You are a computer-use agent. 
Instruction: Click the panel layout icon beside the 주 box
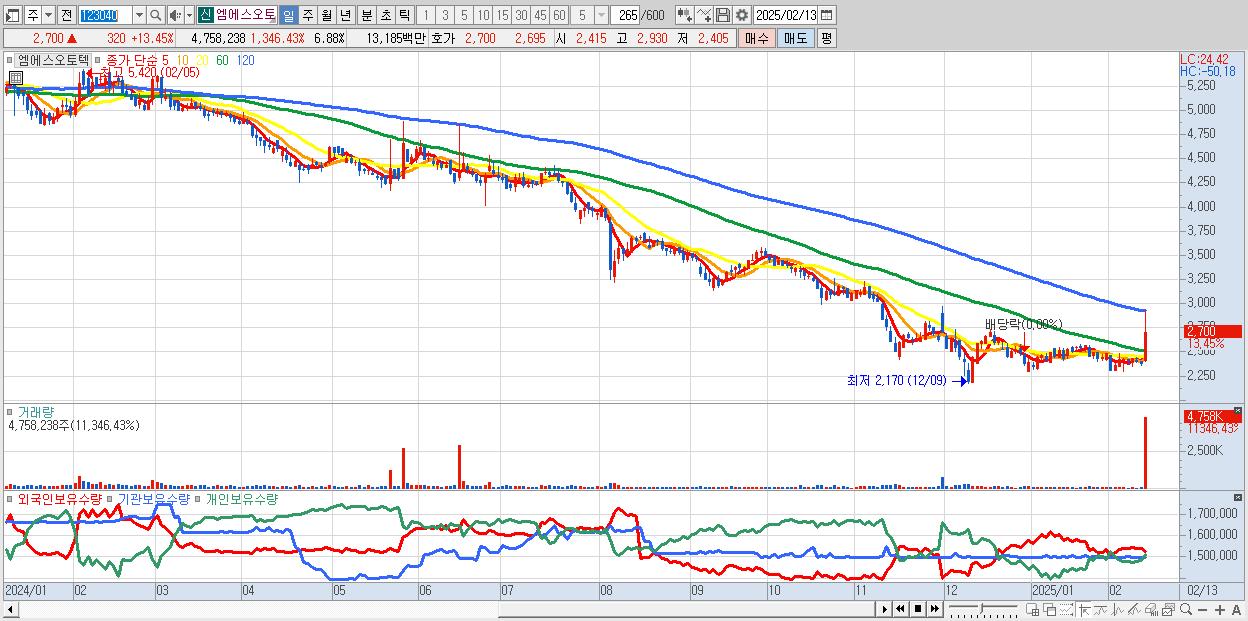point(13,15)
